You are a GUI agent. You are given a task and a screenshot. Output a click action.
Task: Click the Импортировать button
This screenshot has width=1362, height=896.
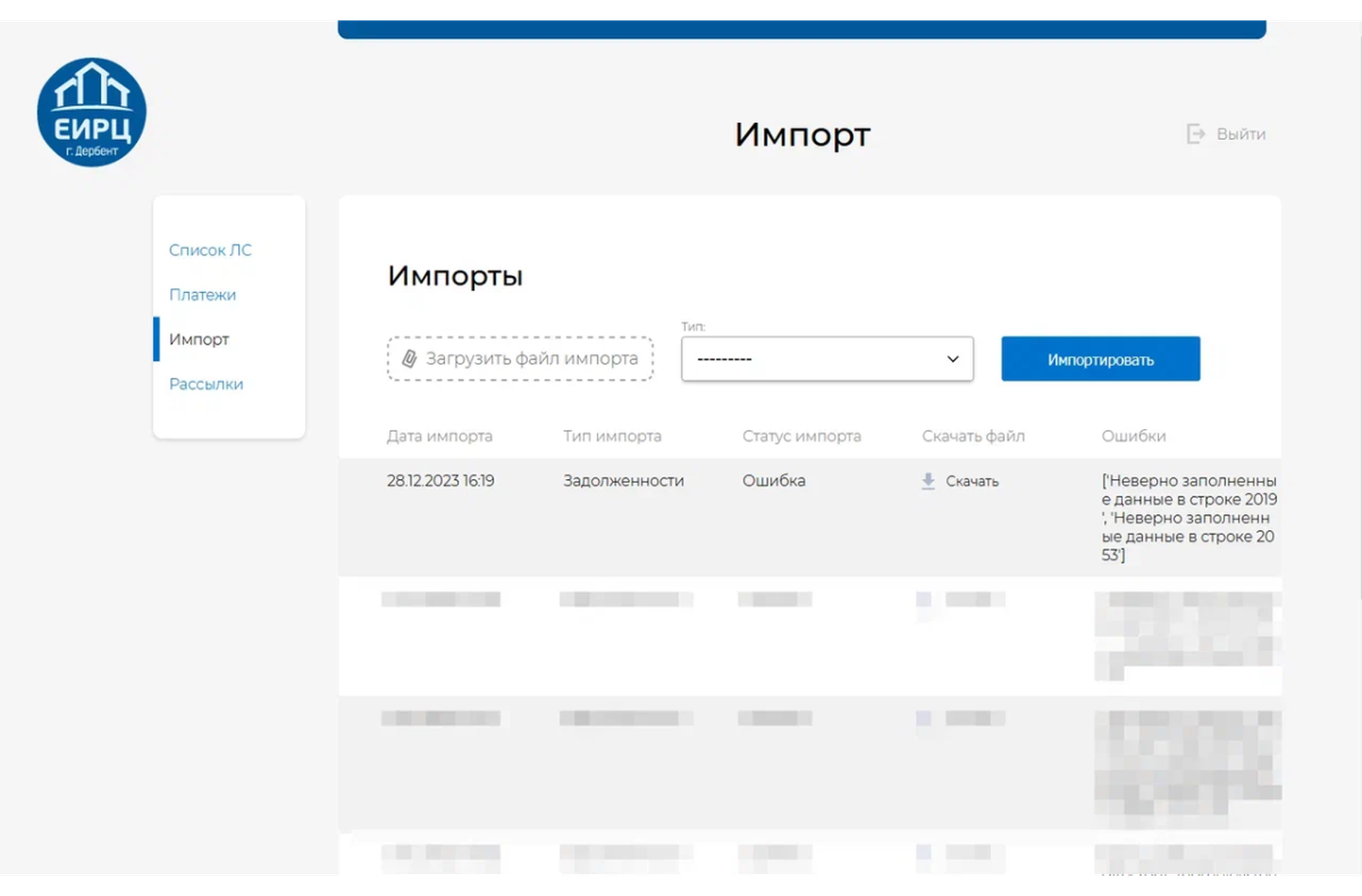point(1101,359)
